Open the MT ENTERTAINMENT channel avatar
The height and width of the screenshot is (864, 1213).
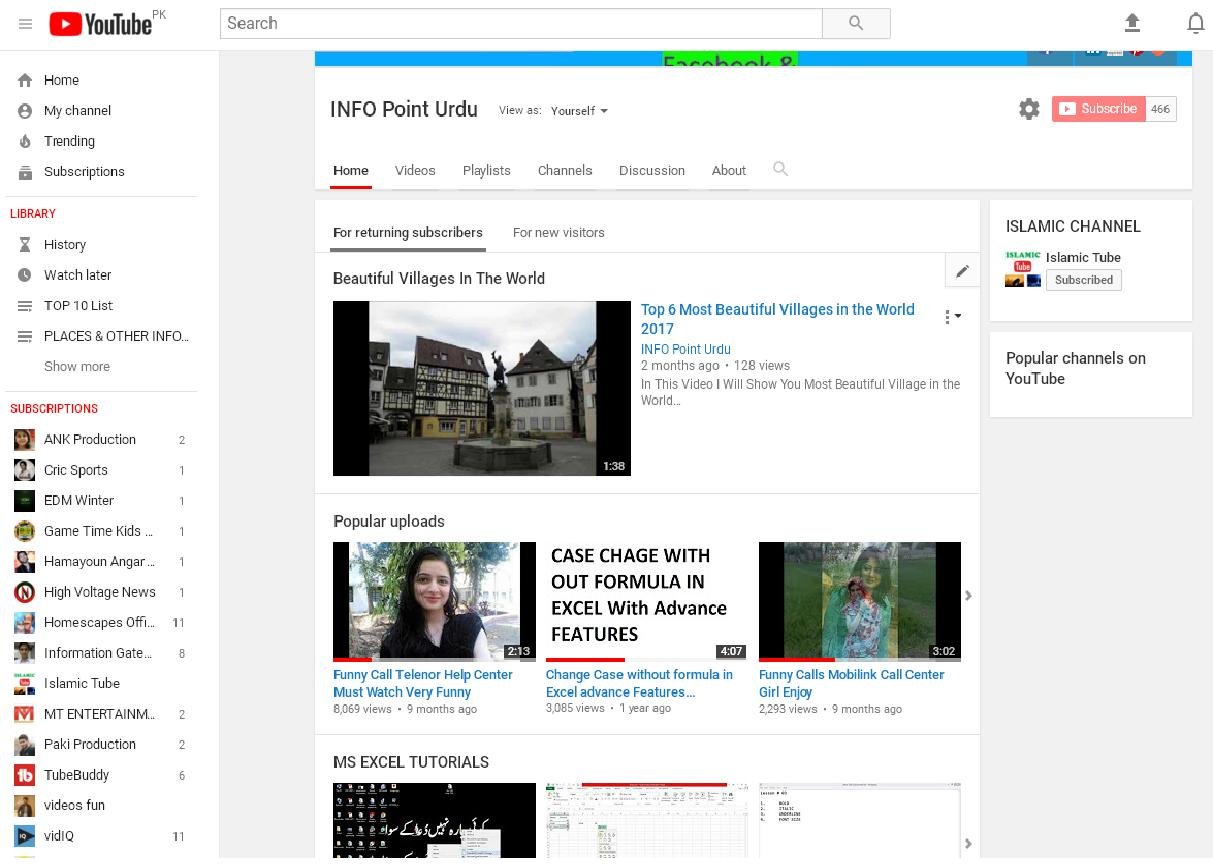[25, 714]
